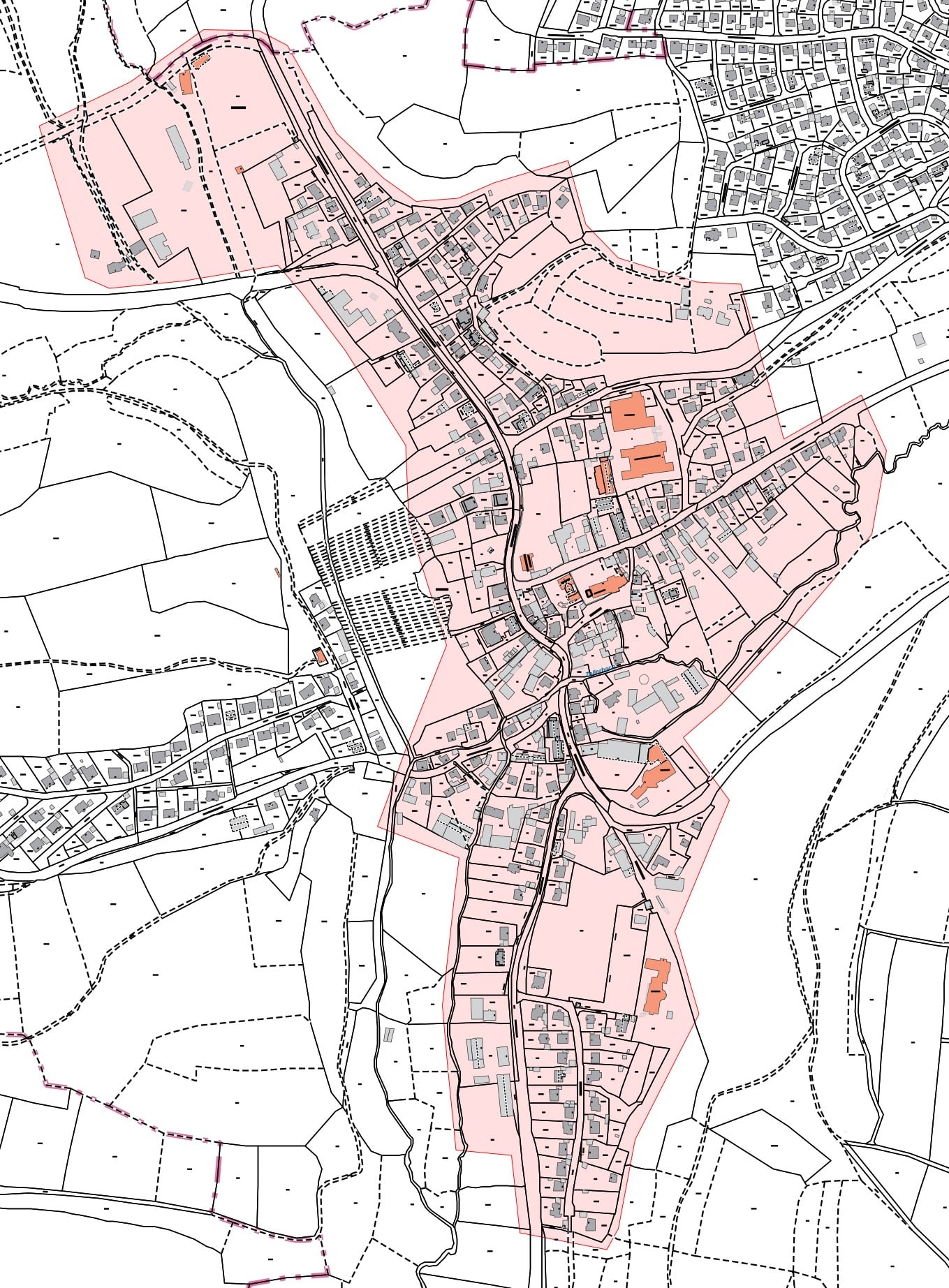Click the isolated orange building west of the striped fields

[320, 656]
